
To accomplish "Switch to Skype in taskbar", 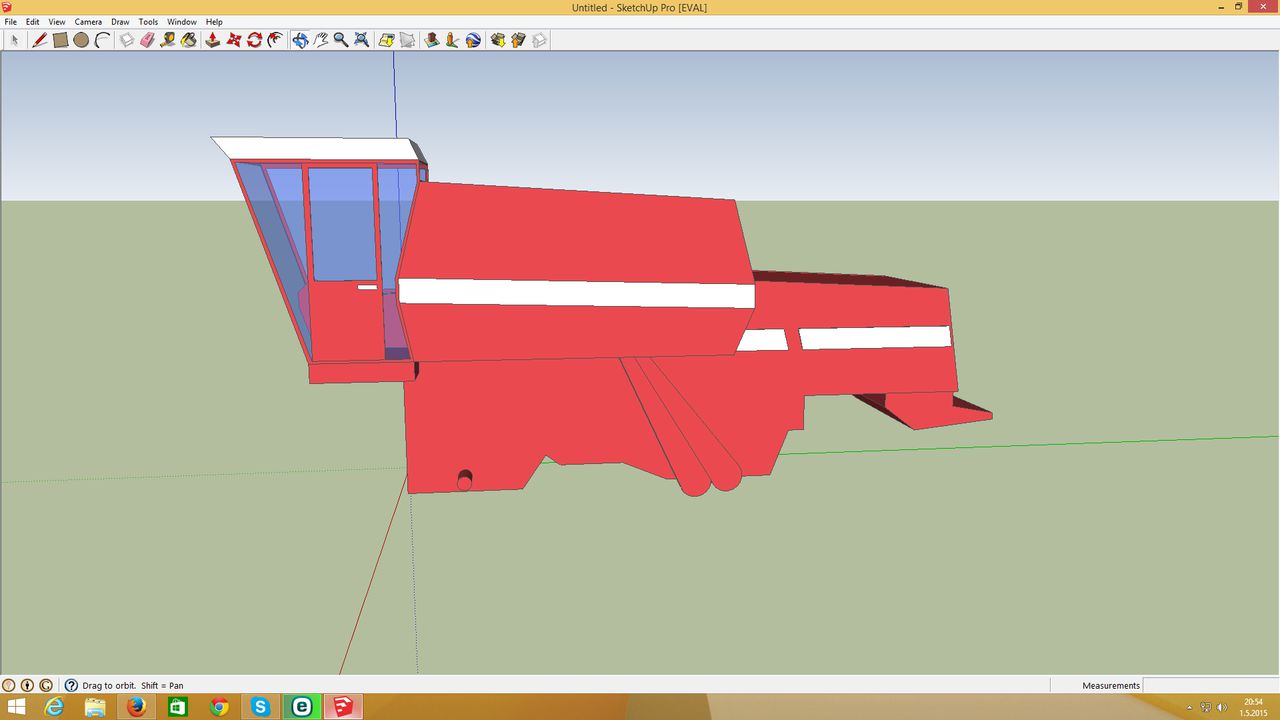I will click(x=261, y=707).
